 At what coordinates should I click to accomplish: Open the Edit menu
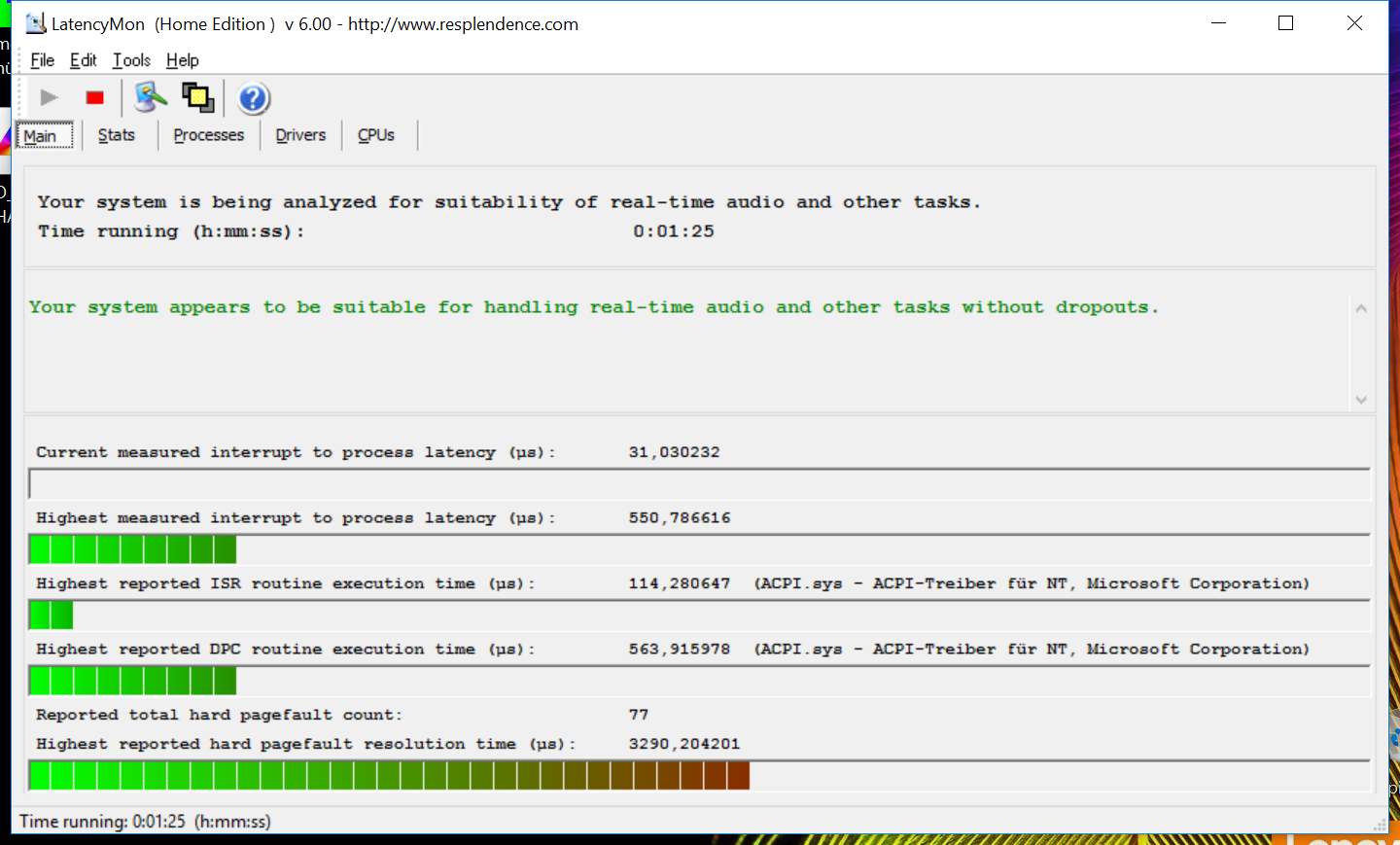click(83, 60)
